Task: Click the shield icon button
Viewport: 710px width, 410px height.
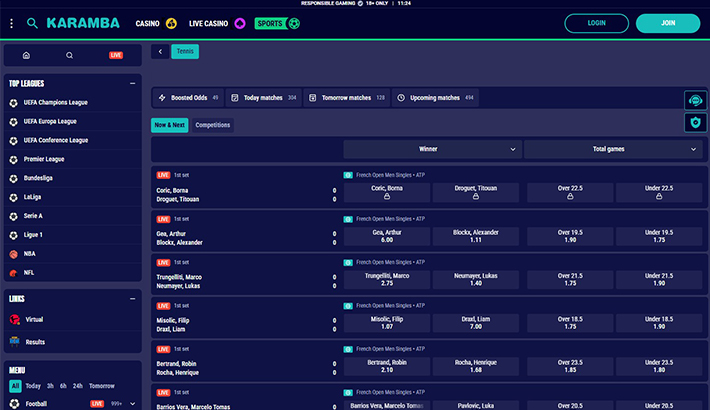Action: (x=696, y=122)
